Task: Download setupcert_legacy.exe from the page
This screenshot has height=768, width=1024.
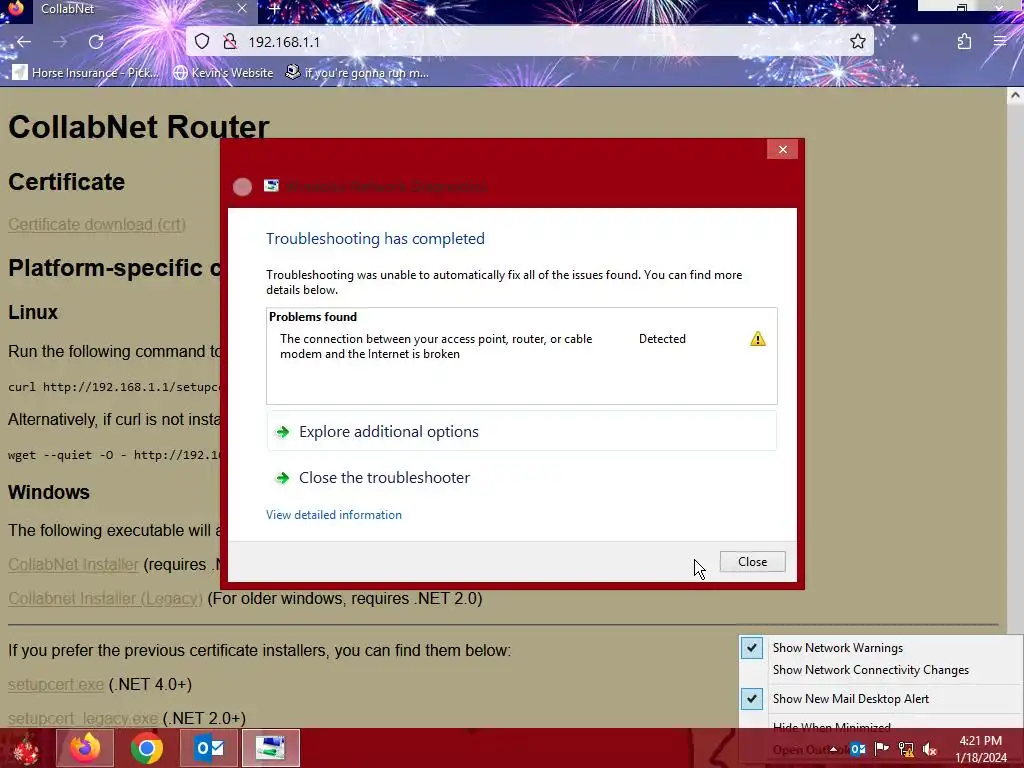Action: pos(83,718)
